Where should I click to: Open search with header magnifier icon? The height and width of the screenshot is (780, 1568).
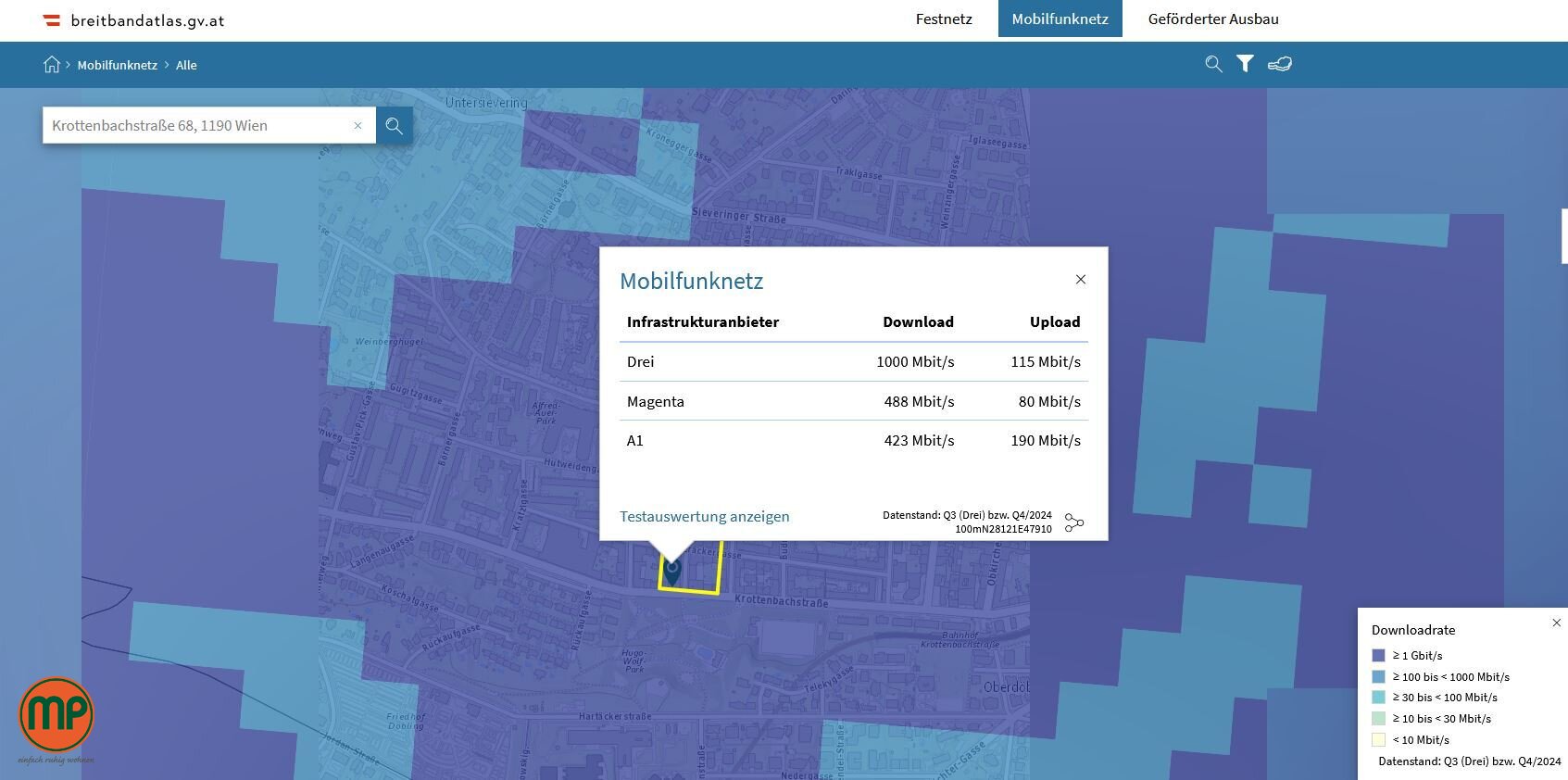(x=1213, y=64)
